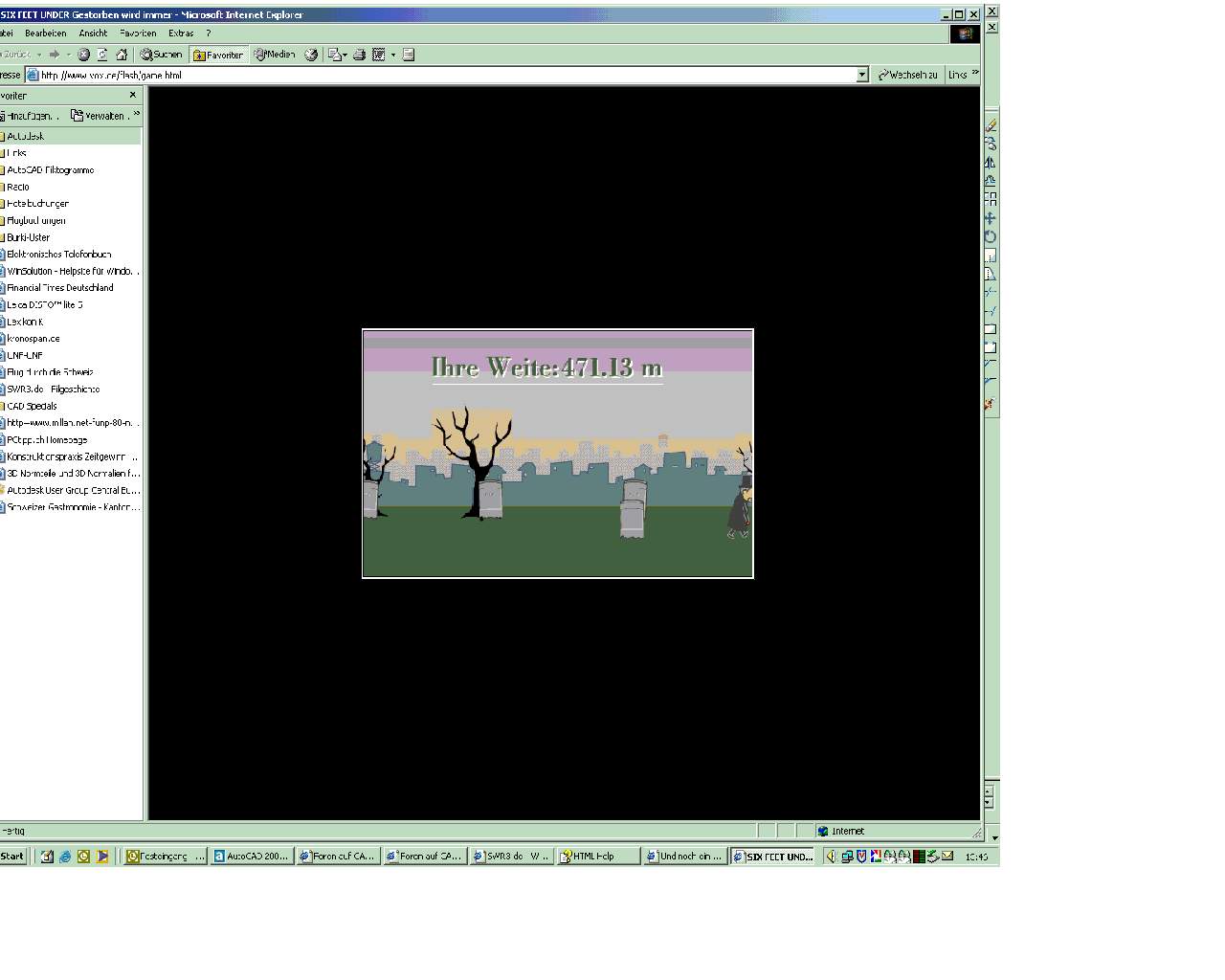
Task: Click the Mail toolbar icon
Action: tap(334, 55)
